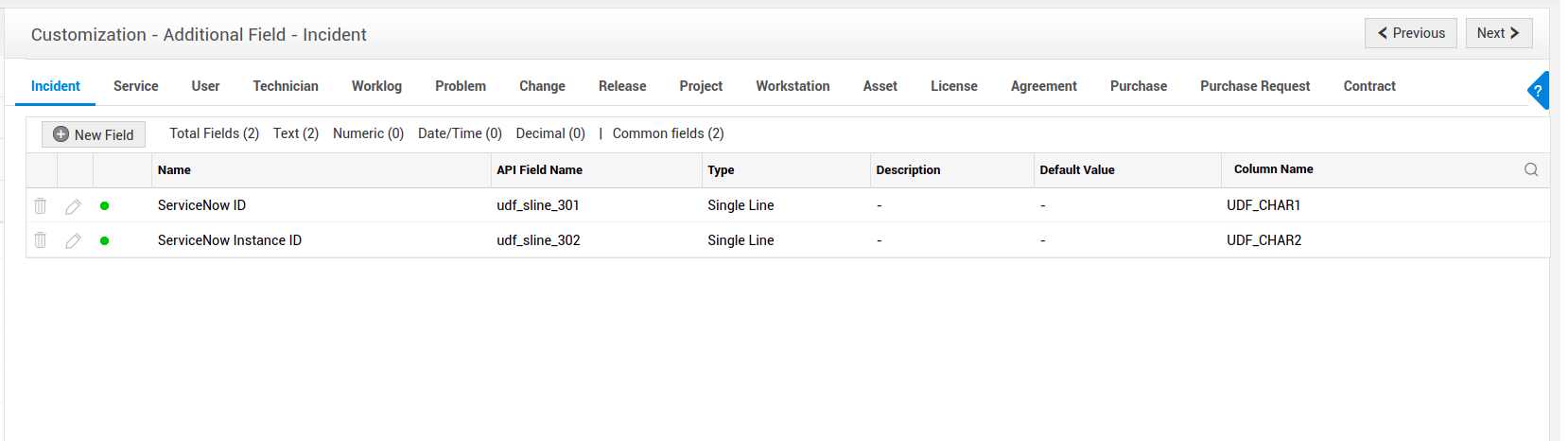Show Common fields (2)
Screen dimensions: 1568x441
pos(668,133)
